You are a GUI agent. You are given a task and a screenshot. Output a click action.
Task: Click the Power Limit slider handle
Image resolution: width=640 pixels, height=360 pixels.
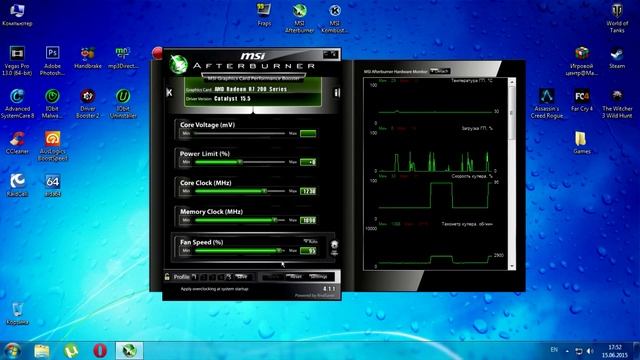coord(240,162)
